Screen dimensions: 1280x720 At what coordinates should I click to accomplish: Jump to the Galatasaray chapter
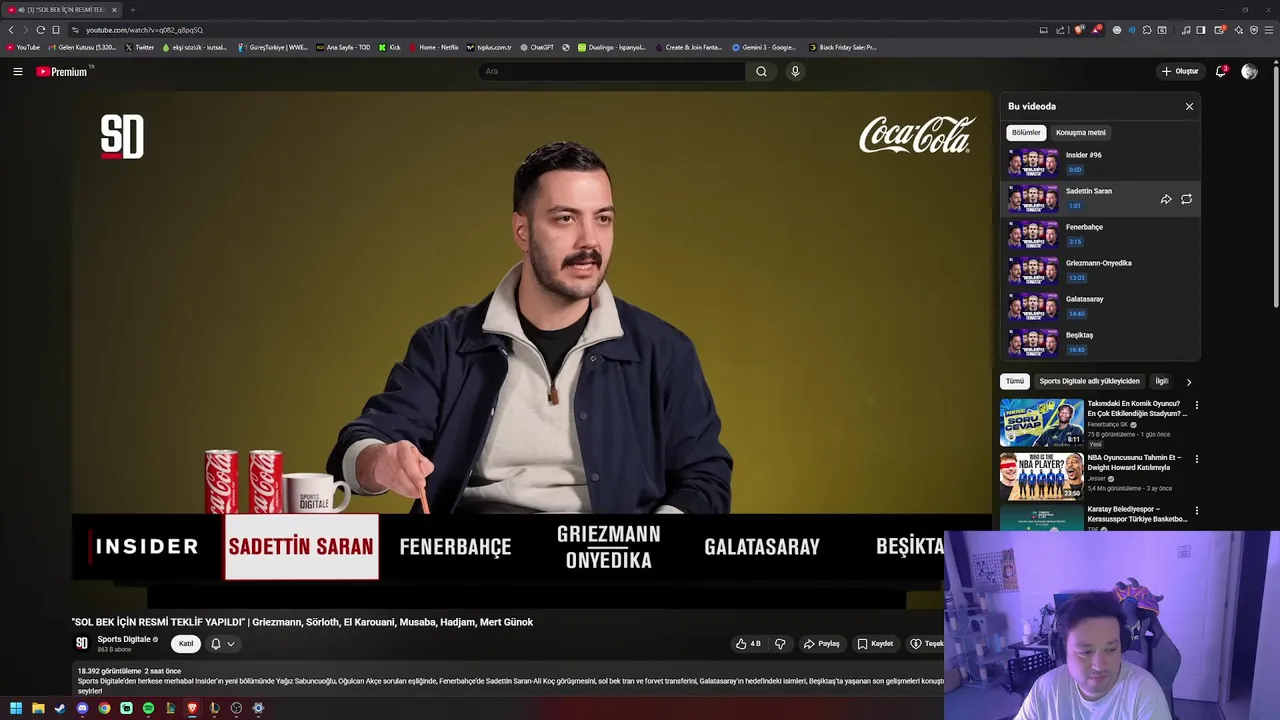pos(1100,307)
